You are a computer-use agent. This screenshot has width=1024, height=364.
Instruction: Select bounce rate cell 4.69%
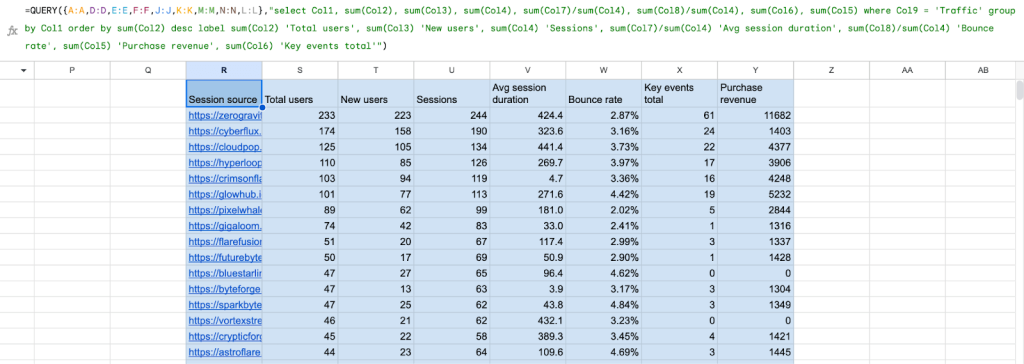click(603, 352)
